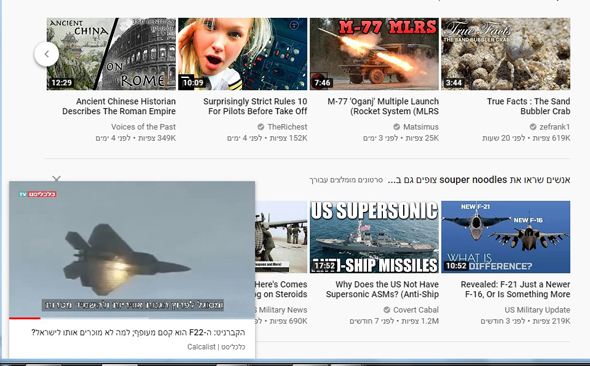
Task: Open the Covert Cabal channel link
Action: click(416, 310)
